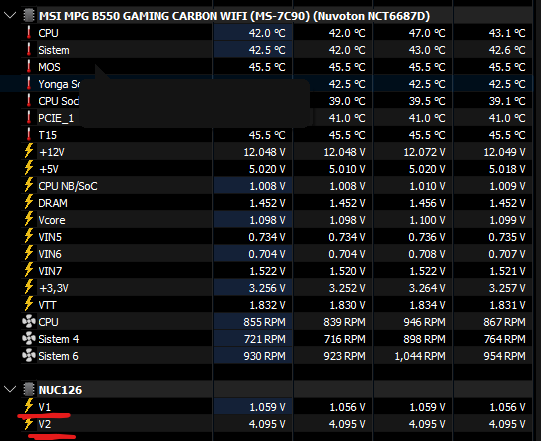Select the DRAM voltage row
The width and height of the screenshot is (541, 441).
(276, 203)
